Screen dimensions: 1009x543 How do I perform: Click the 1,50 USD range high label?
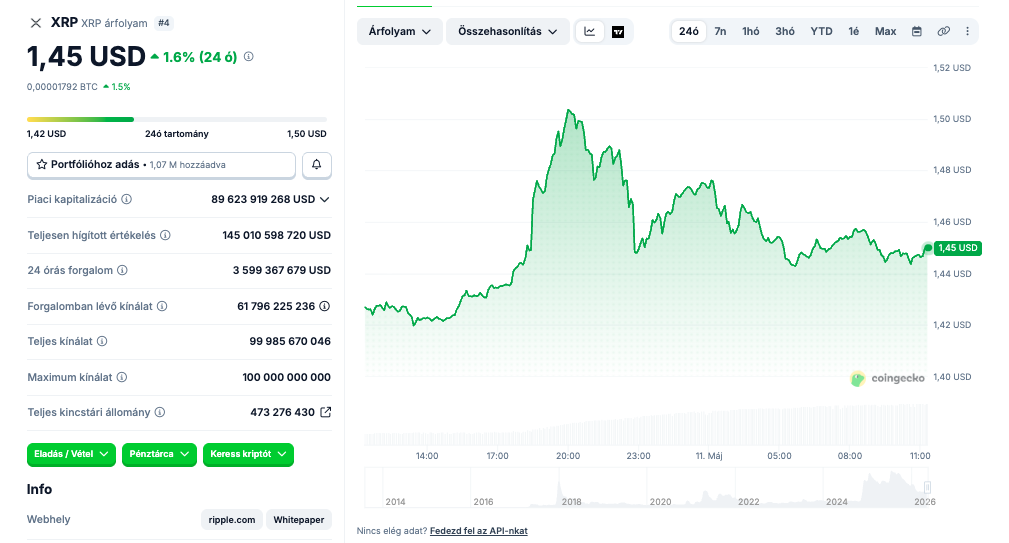[307, 134]
